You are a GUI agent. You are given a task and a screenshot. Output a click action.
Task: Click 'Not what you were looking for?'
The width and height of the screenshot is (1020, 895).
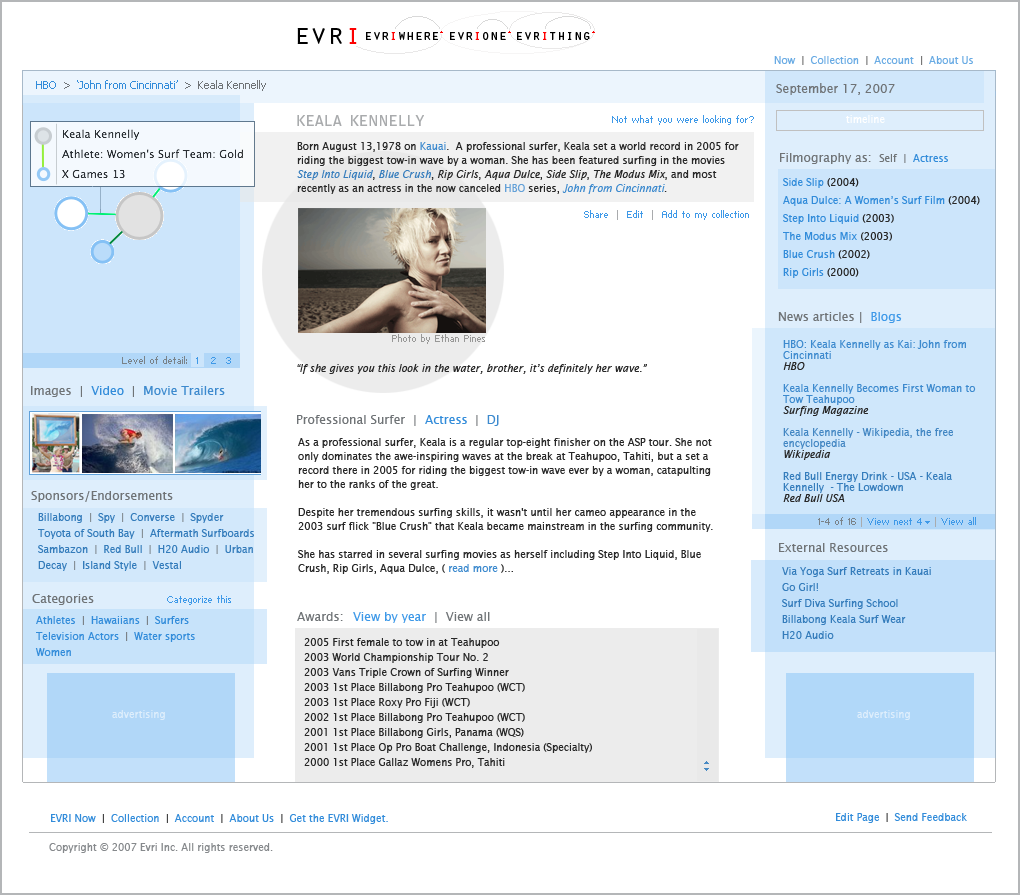click(x=682, y=120)
